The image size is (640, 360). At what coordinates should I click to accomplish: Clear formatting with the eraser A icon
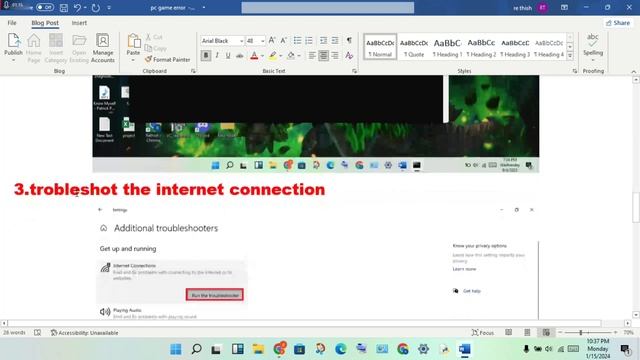(349, 55)
